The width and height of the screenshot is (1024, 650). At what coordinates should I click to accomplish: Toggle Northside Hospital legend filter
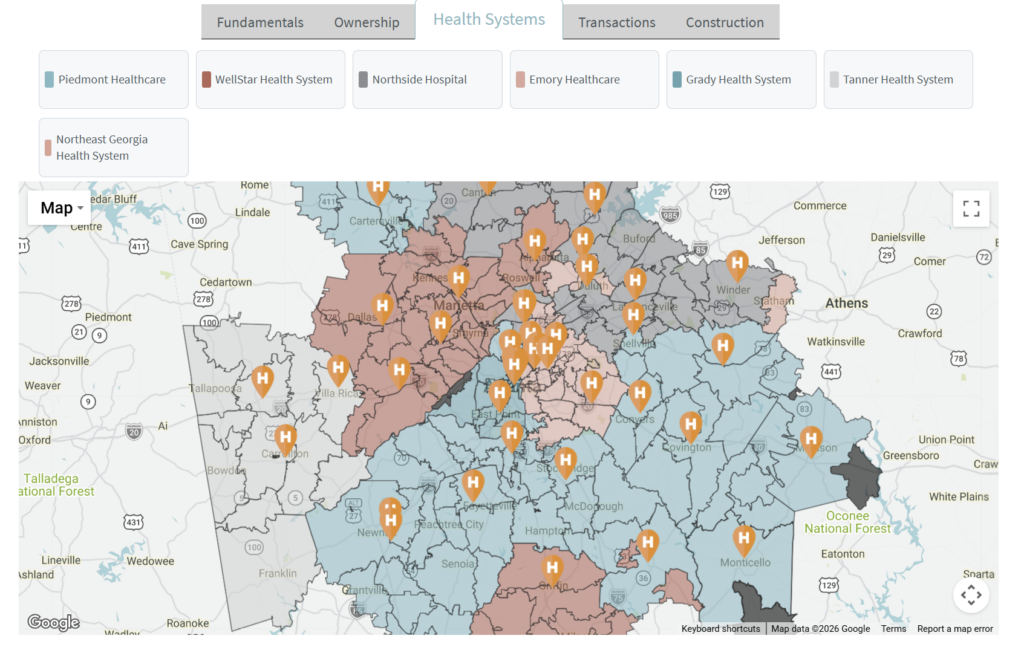coord(427,80)
